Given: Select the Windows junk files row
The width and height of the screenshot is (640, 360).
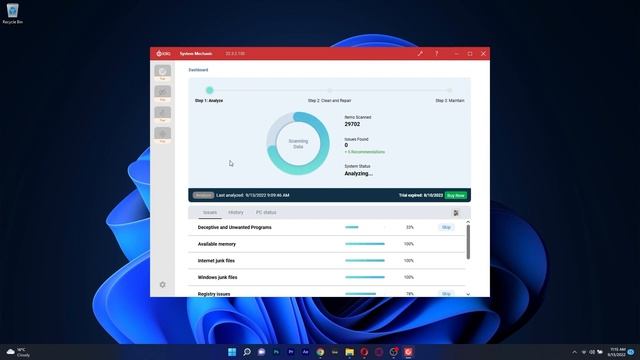Looking at the screenshot, I should coord(327,277).
